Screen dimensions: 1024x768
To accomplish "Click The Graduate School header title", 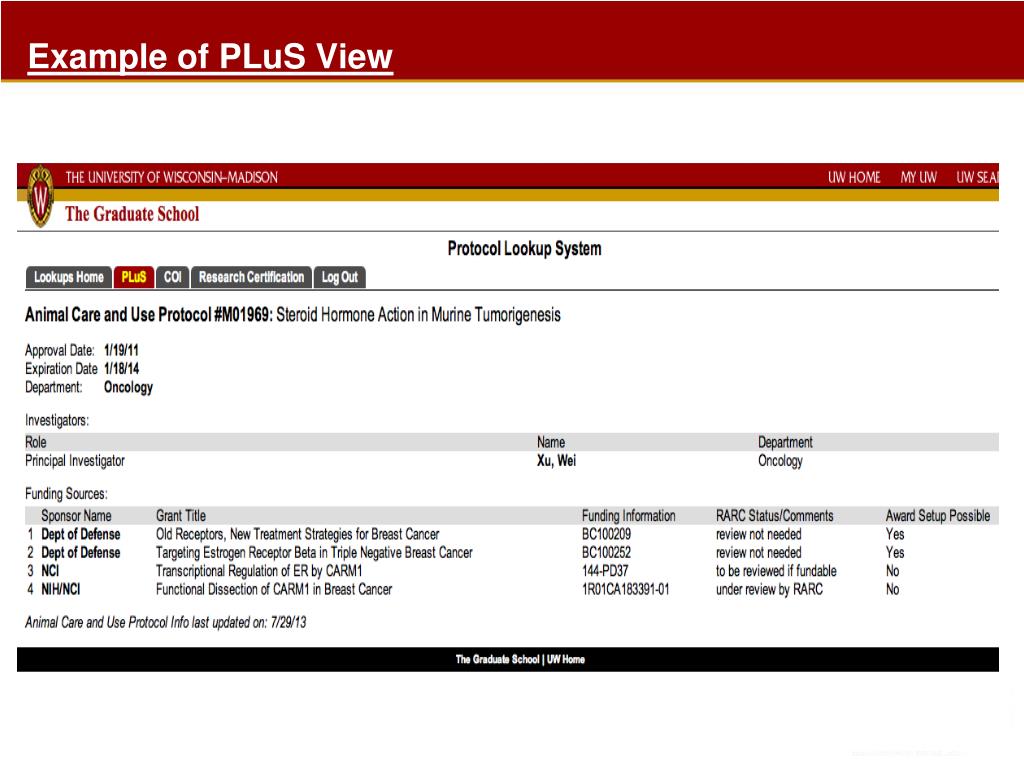I will pyautogui.click(x=132, y=213).
